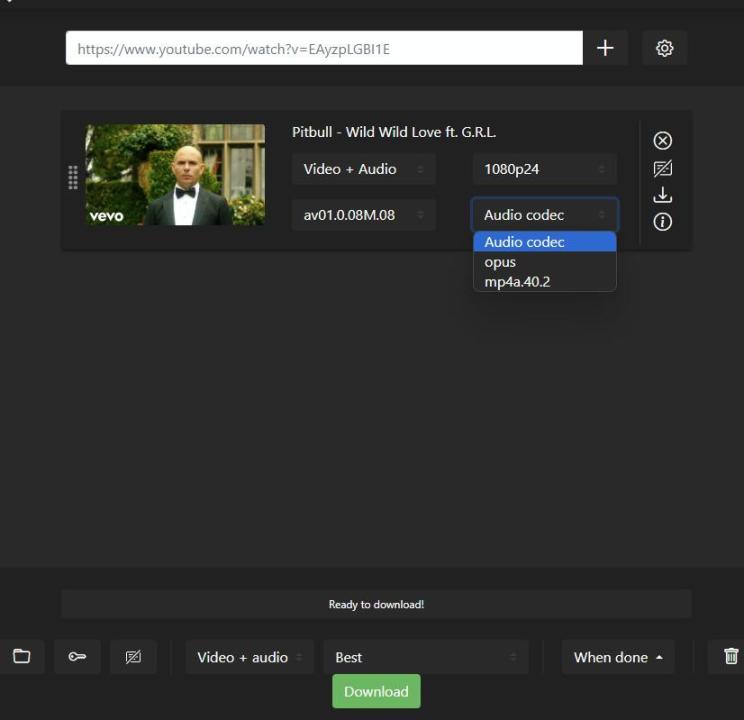Viewport: 744px width, 720px height.
Task: Click the download arrow icon for this video
Action: [x=662, y=195]
